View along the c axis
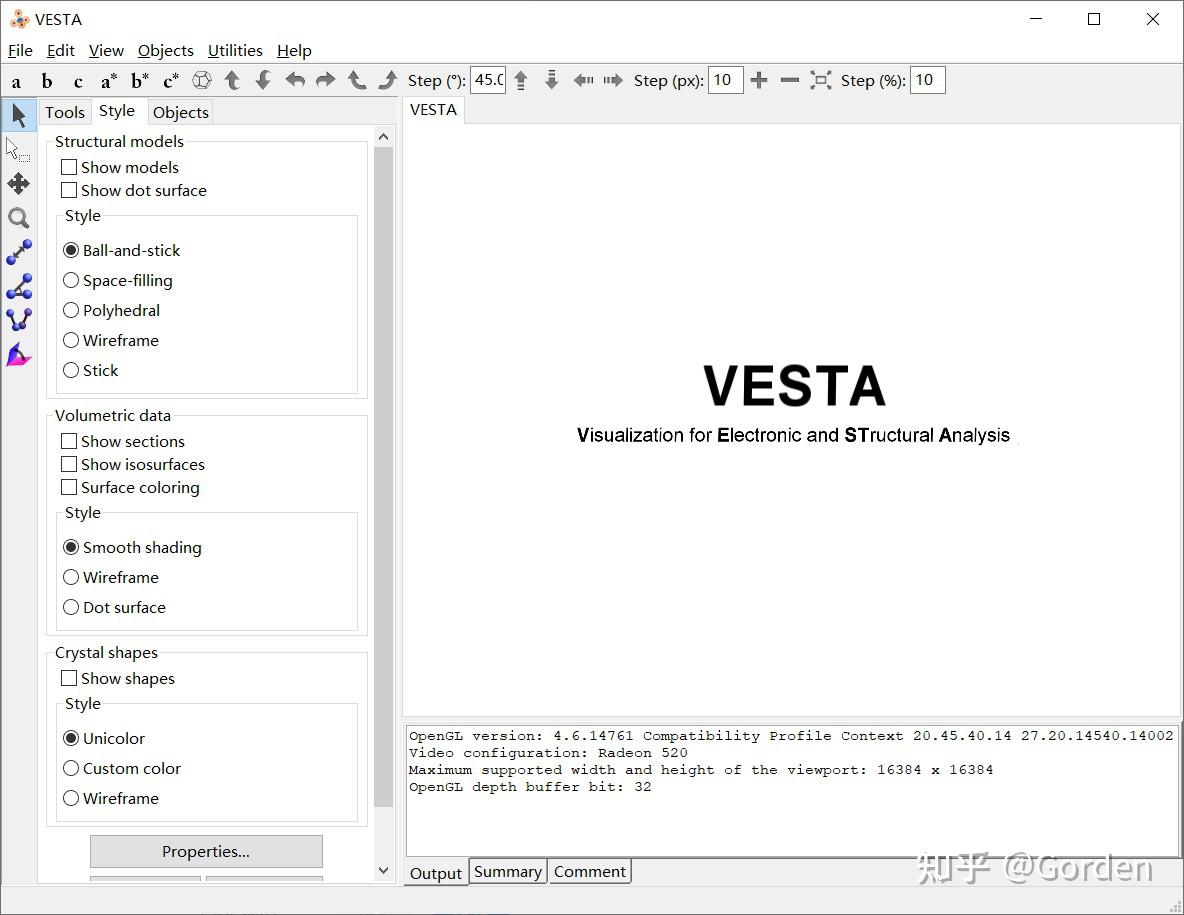 coord(78,81)
